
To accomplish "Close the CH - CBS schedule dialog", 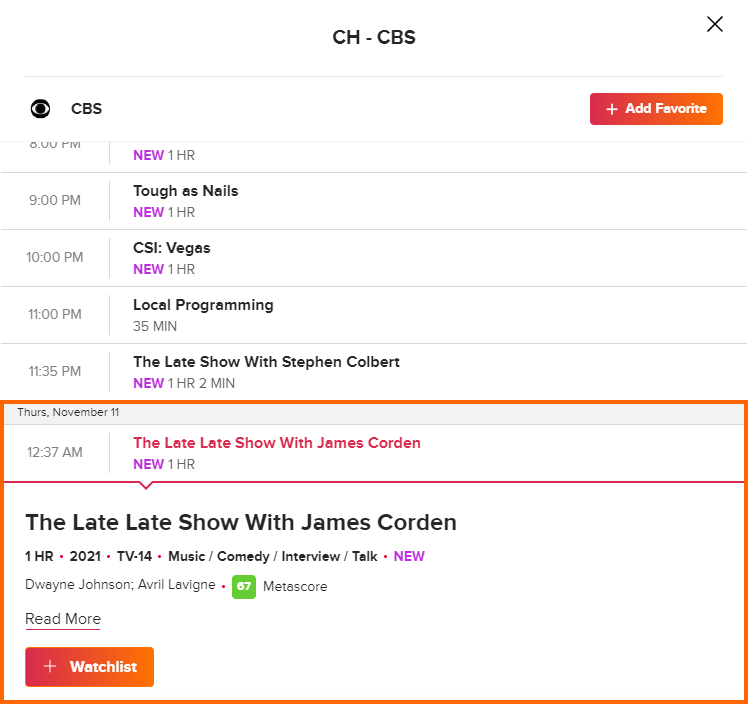I will (x=715, y=24).
